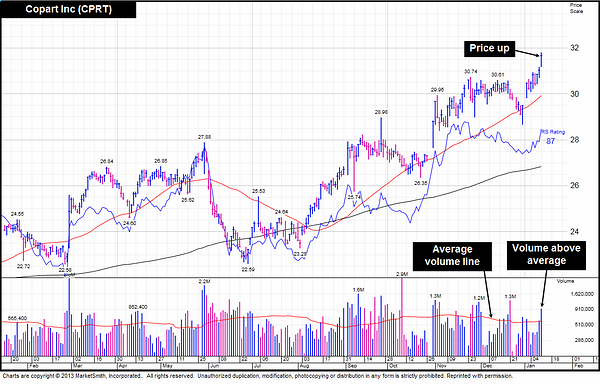The width and height of the screenshot is (600, 384).
Task: Click the Oct month label on the time axis
Action: (394, 366)
